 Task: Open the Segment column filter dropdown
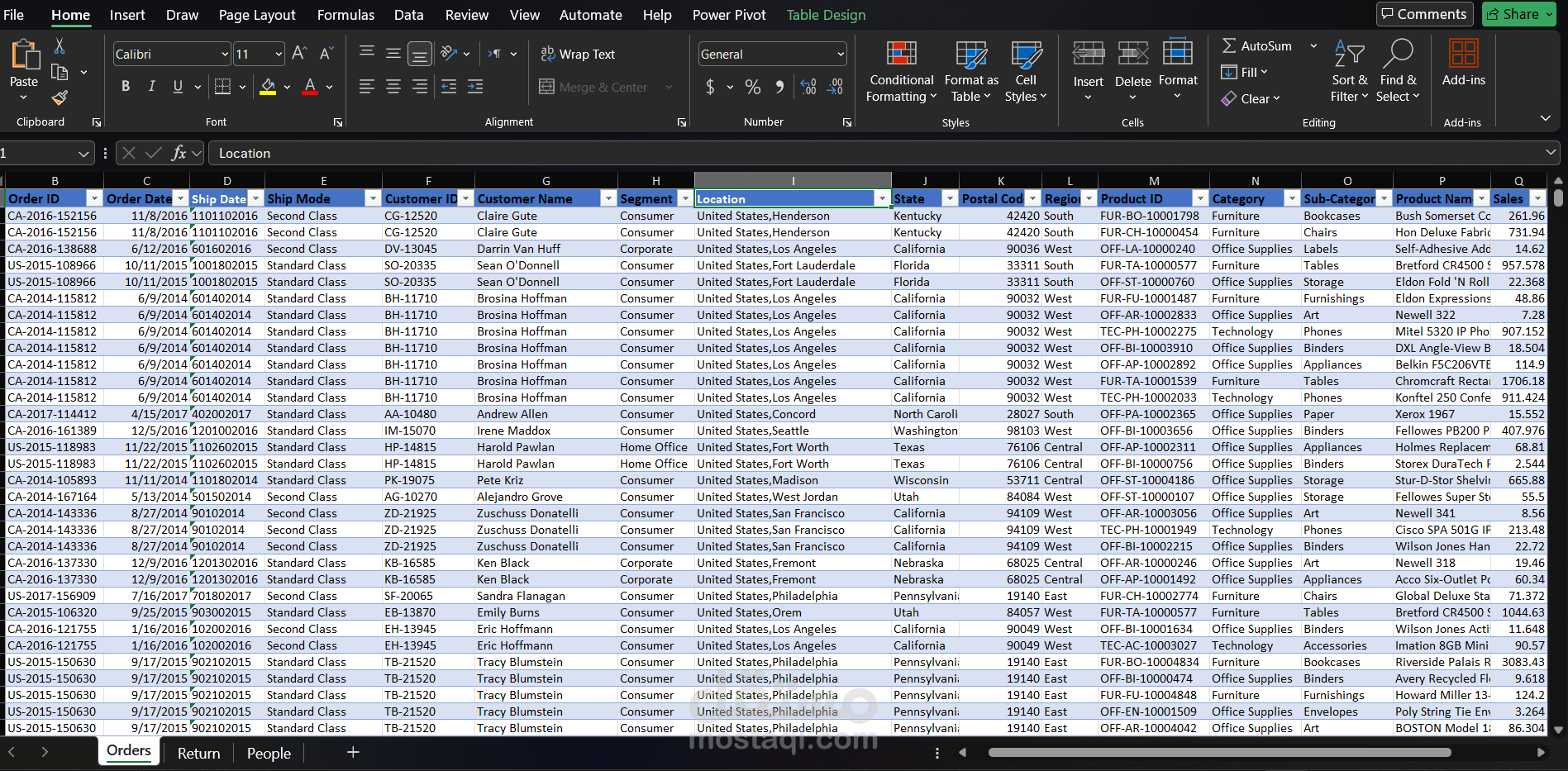coord(685,198)
